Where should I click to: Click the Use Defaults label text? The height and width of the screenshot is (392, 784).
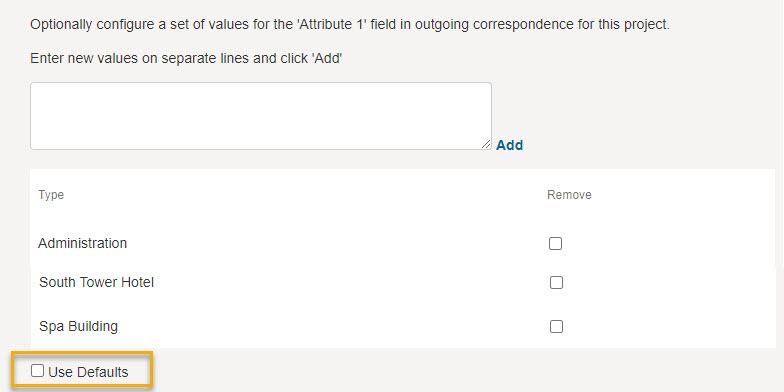click(88, 372)
